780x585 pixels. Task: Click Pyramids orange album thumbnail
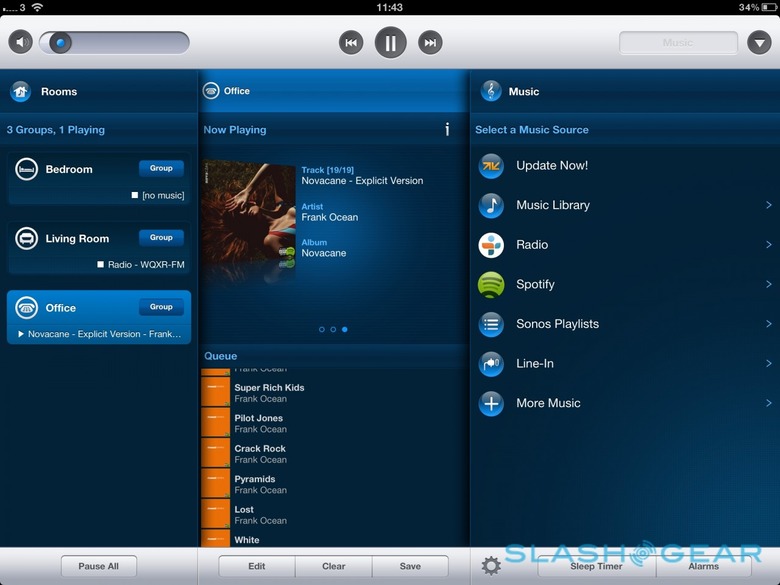(x=215, y=484)
